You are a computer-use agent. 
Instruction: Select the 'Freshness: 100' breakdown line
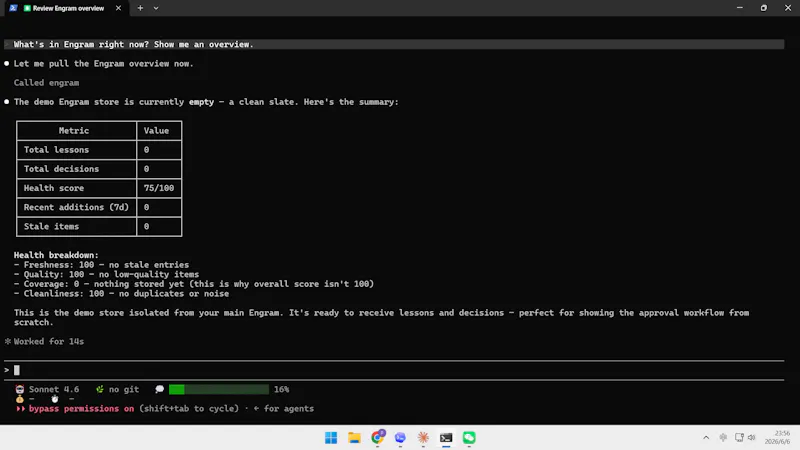coord(101,265)
